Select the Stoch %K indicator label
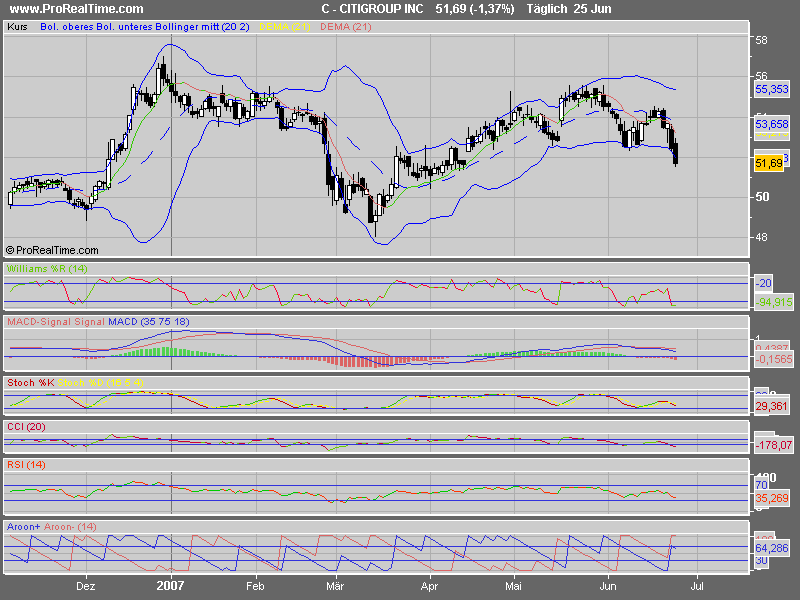The height and width of the screenshot is (600, 800). pyautogui.click(x=28, y=383)
